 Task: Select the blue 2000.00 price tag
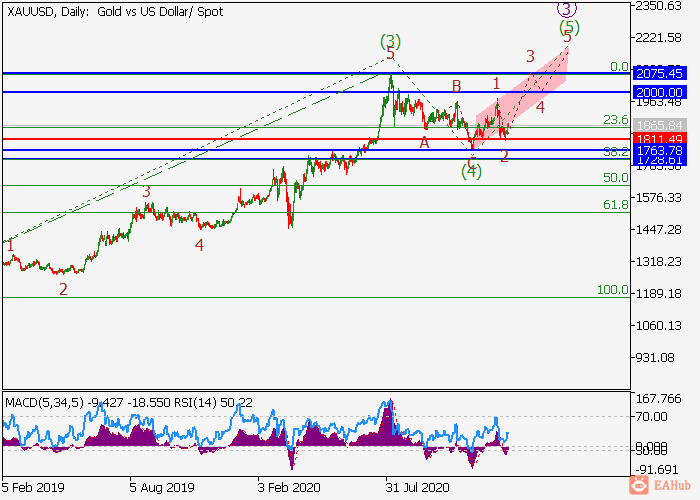[659, 92]
